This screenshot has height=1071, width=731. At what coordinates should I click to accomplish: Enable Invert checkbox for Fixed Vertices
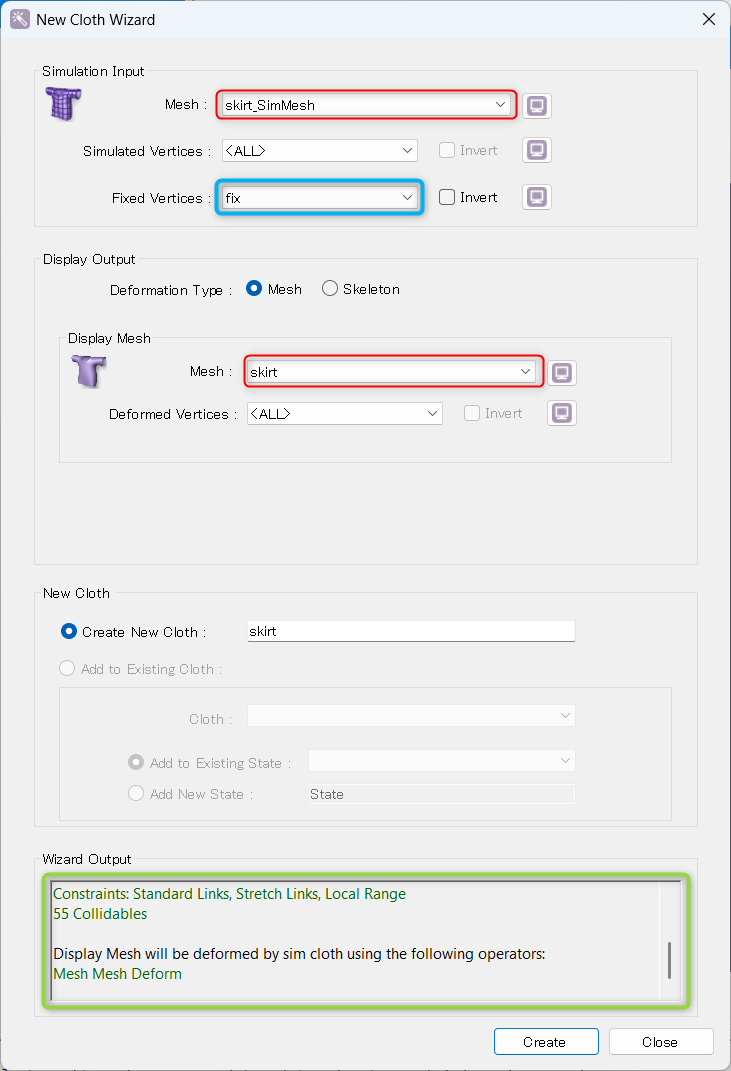(x=447, y=197)
